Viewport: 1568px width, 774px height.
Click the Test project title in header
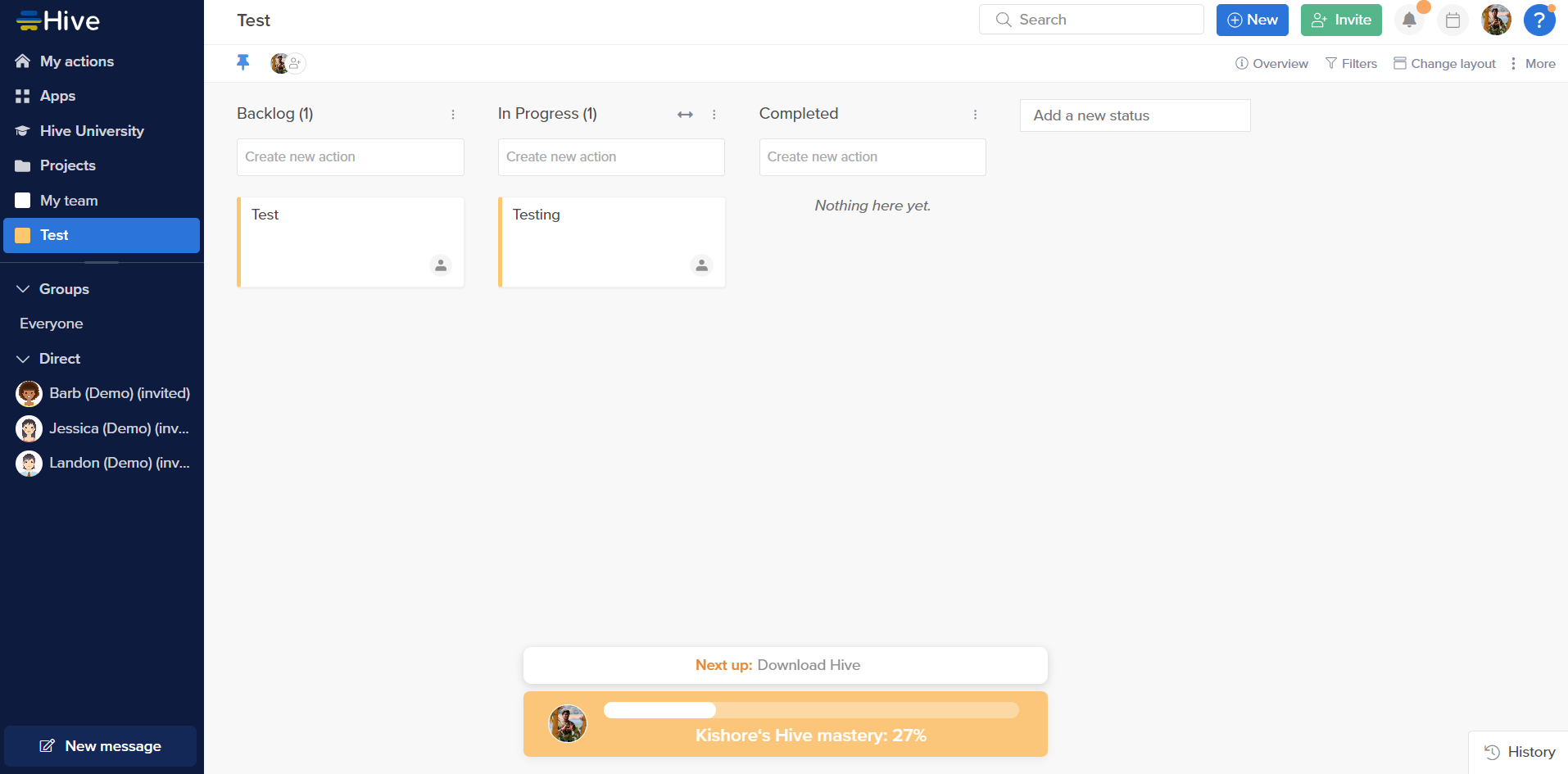(x=254, y=20)
